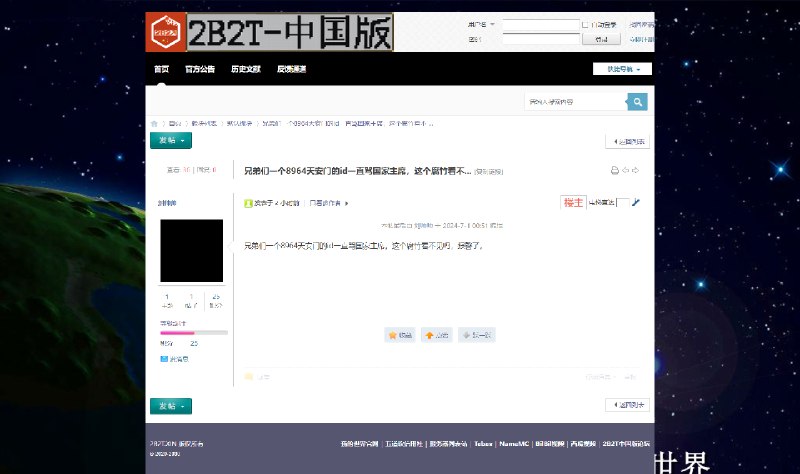
Task: Click into the password input field
Action: pyautogui.click(x=541, y=39)
